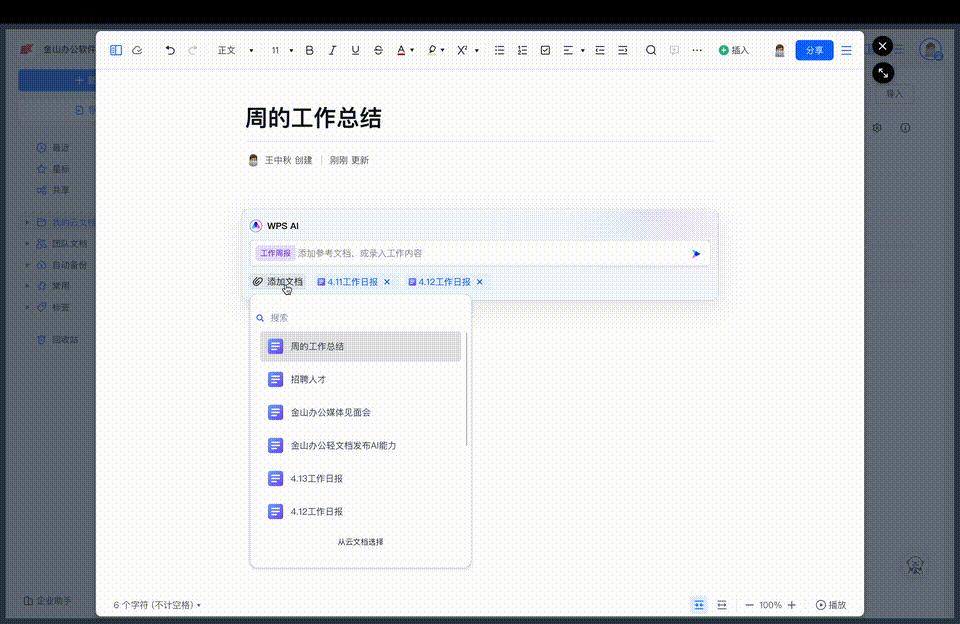Open the text alignment dropdown
960x624 pixels.
pos(573,50)
